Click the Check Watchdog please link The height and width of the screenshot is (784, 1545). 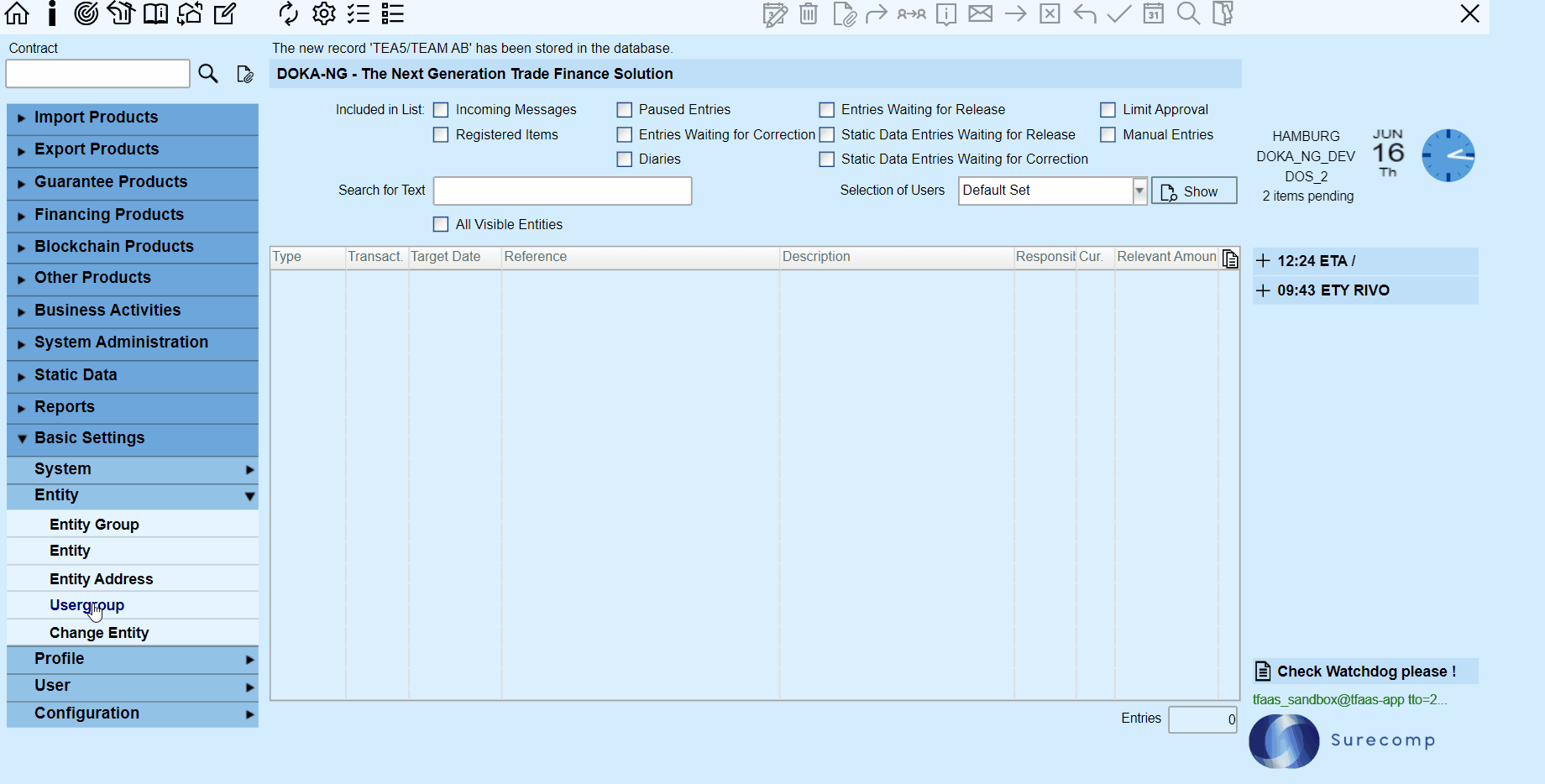point(1365,672)
